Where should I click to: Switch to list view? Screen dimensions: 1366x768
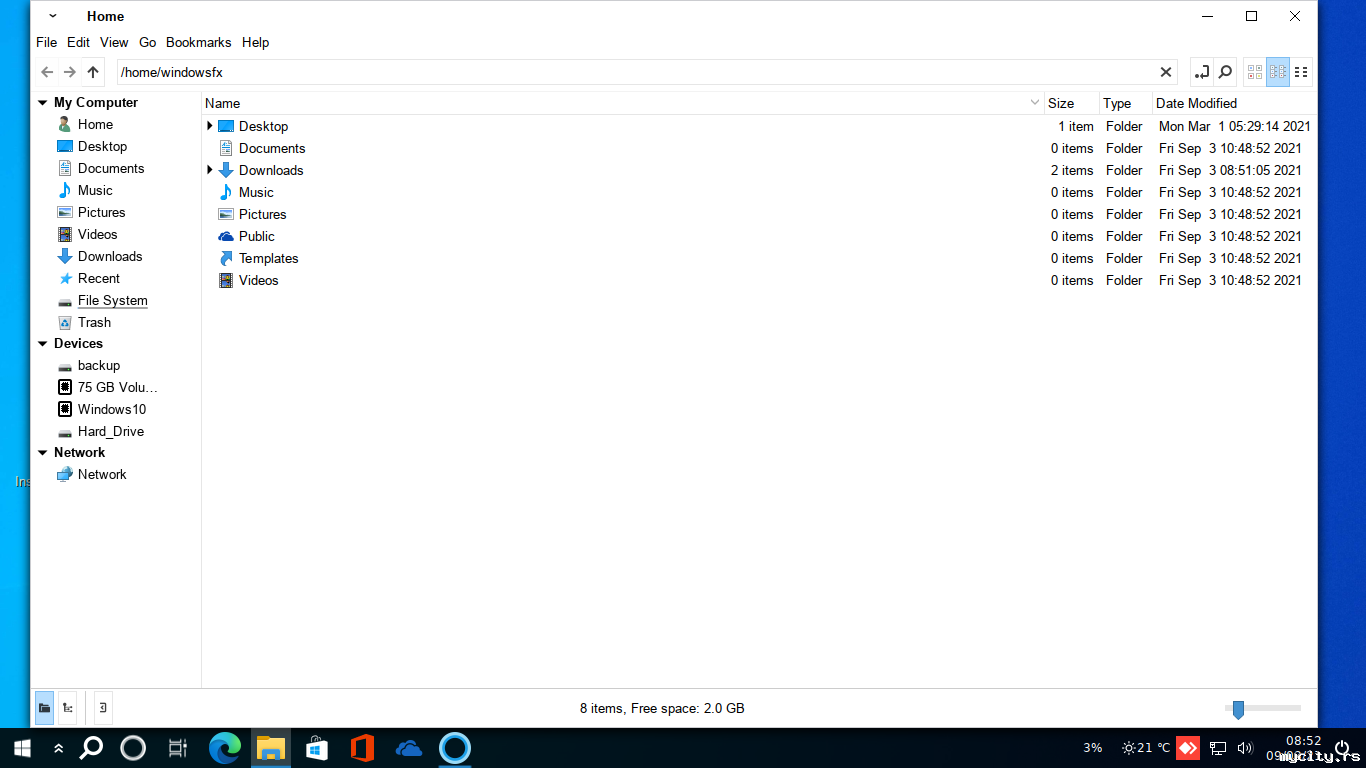pos(1278,72)
